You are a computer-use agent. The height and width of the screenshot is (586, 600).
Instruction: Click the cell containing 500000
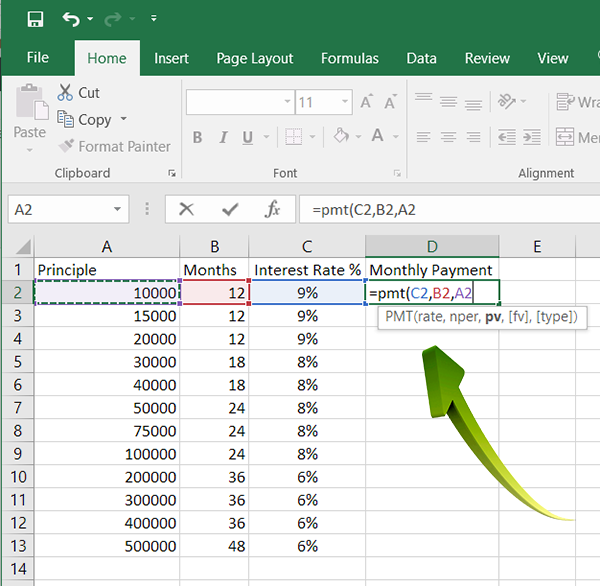click(x=107, y=546)
